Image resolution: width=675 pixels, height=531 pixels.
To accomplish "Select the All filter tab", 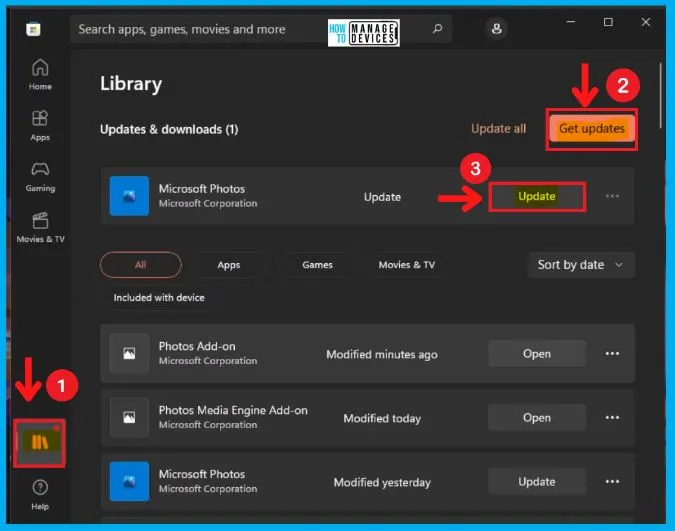I will 141,265.
